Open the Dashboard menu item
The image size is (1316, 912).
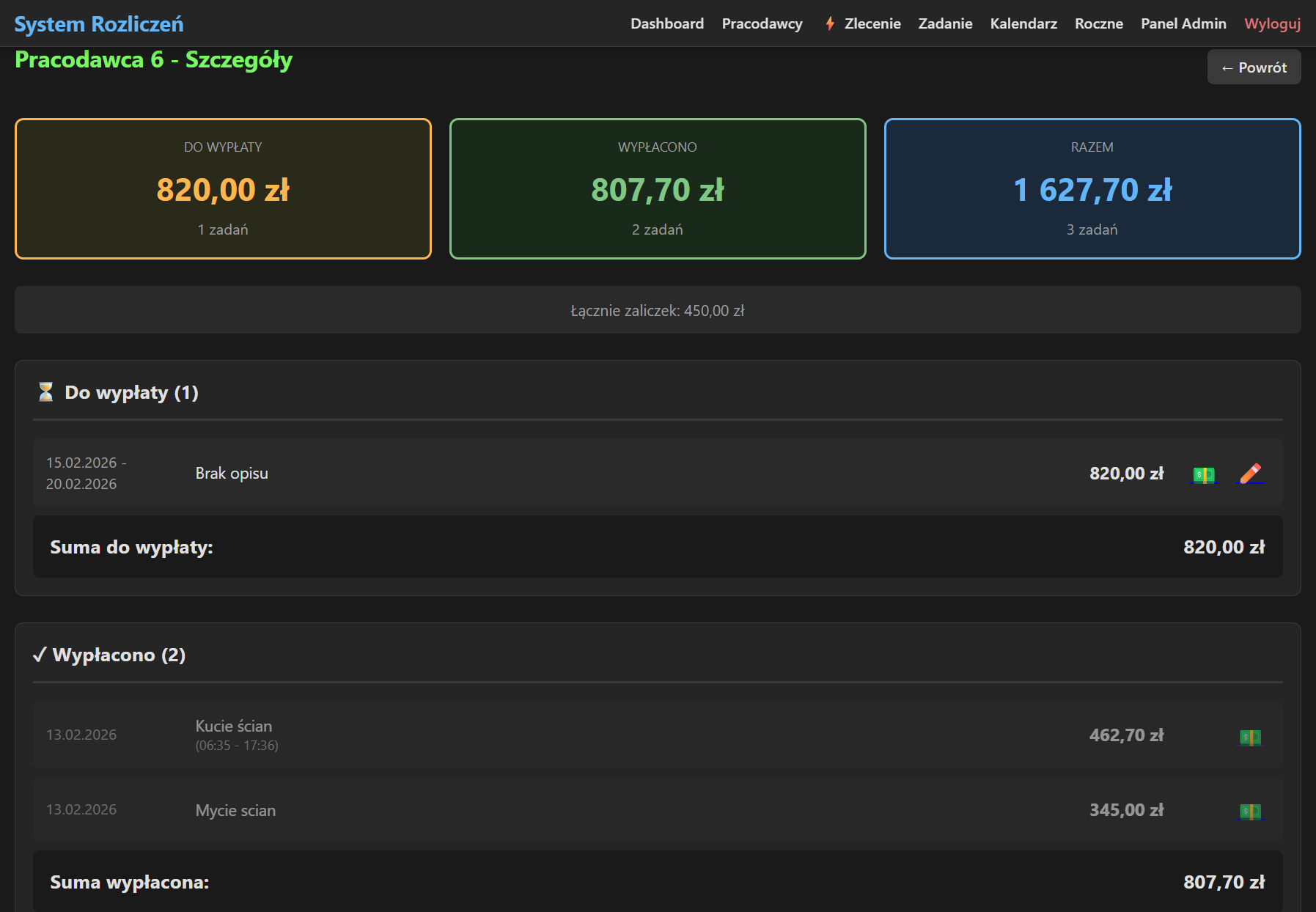coord(666,23)
